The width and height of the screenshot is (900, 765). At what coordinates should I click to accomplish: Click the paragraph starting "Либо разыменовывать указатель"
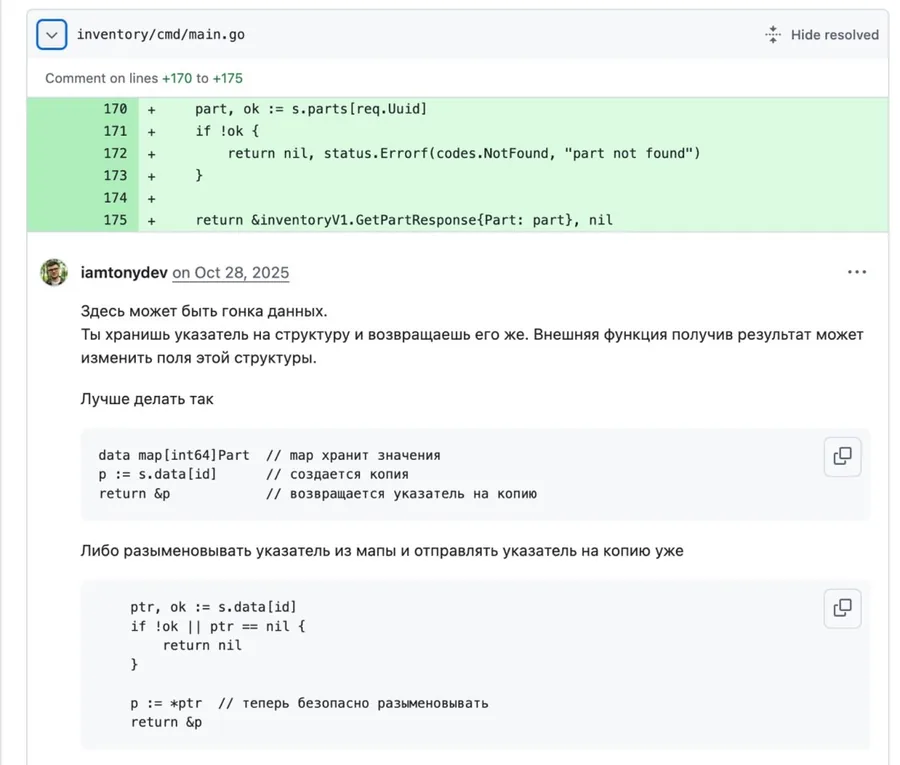382,551
